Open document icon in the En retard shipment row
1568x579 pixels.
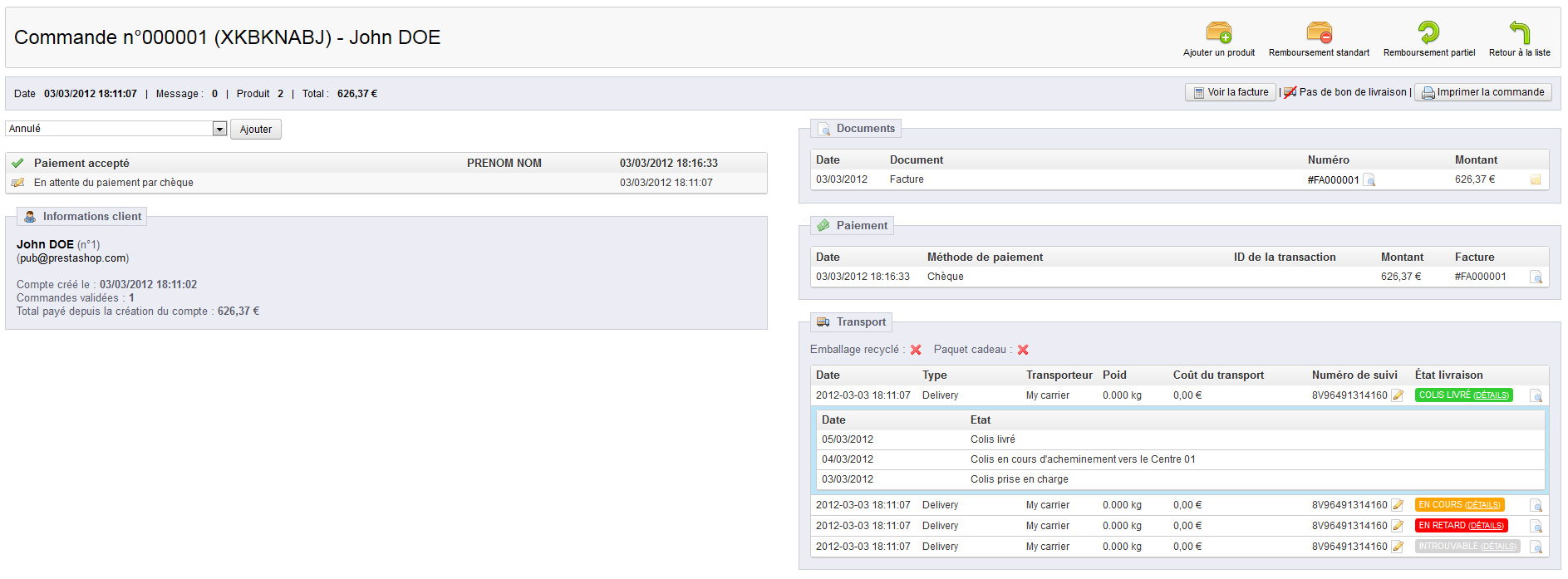(x=1536, y=527)
